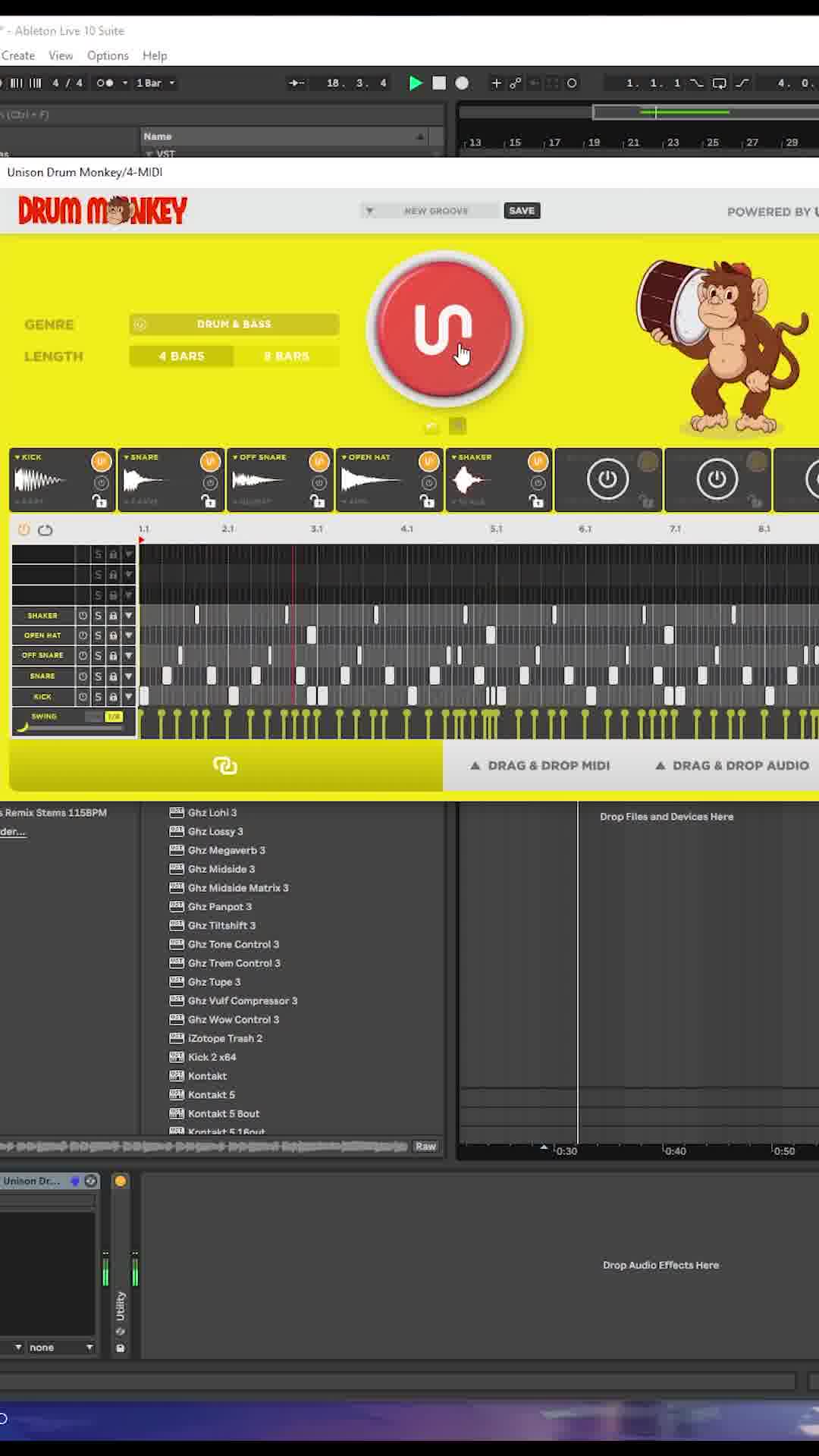The width and height of the screenshot is (819, 1456).
Task: Enable the first empty drum slot
Action: 607,479
